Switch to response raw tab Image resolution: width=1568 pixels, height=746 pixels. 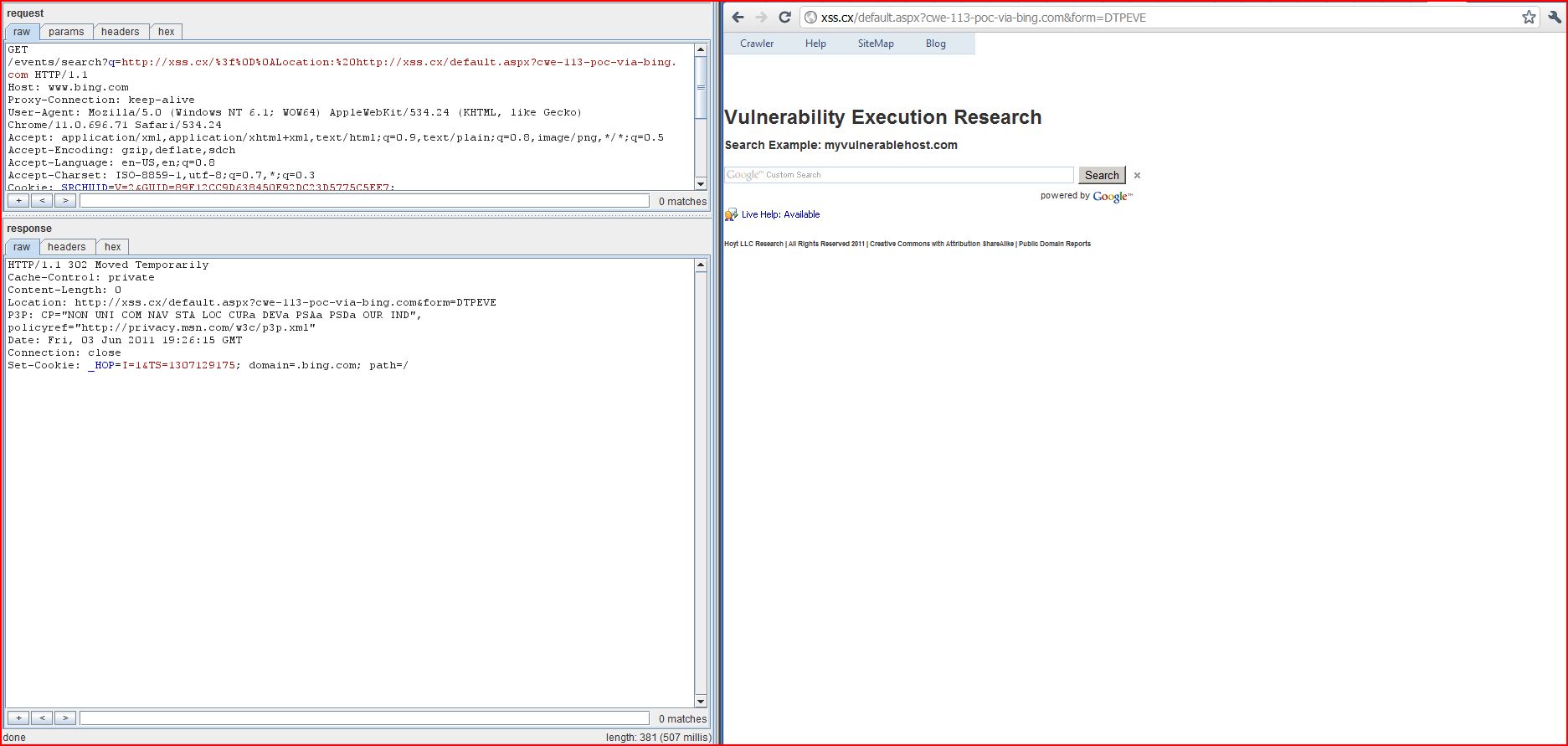pos(22,247)
